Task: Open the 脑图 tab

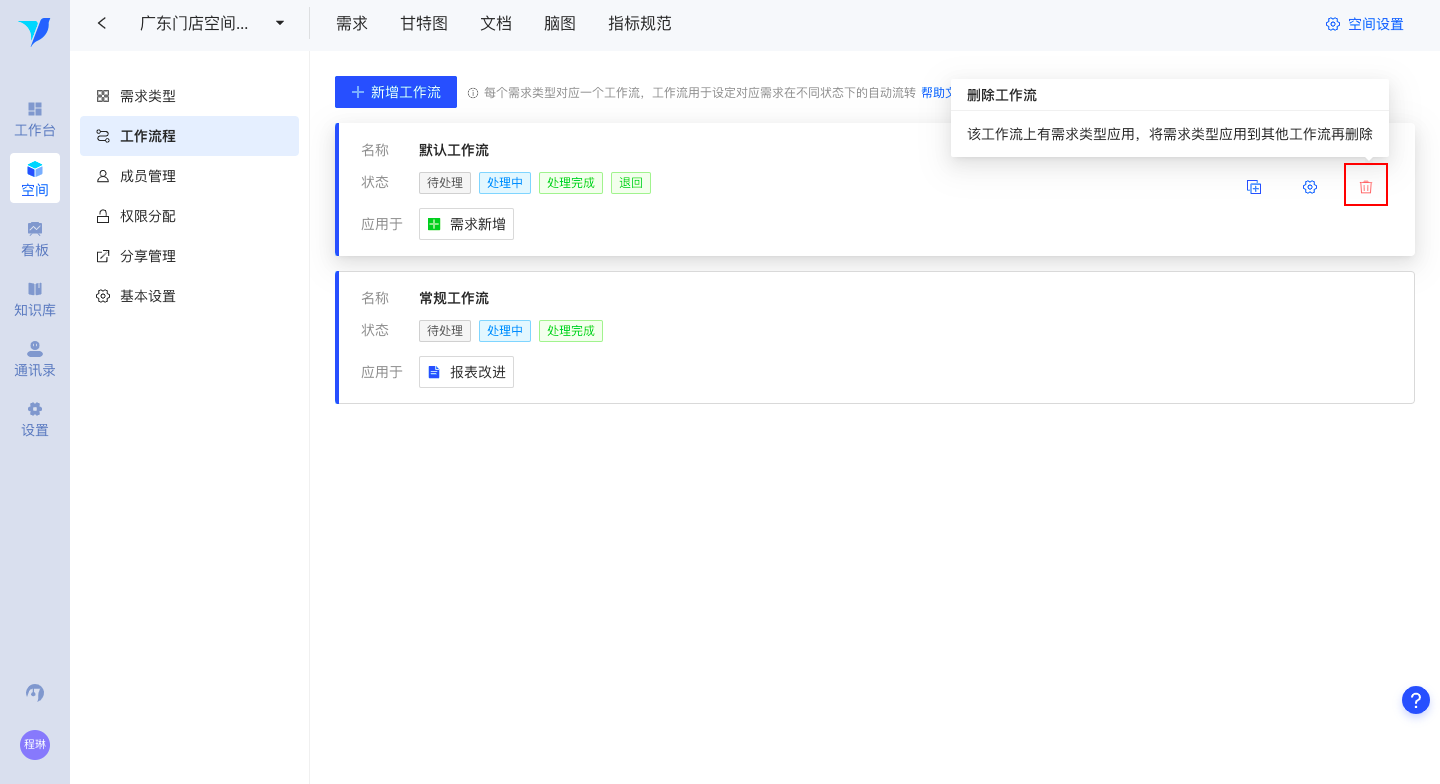Action: 560,23
